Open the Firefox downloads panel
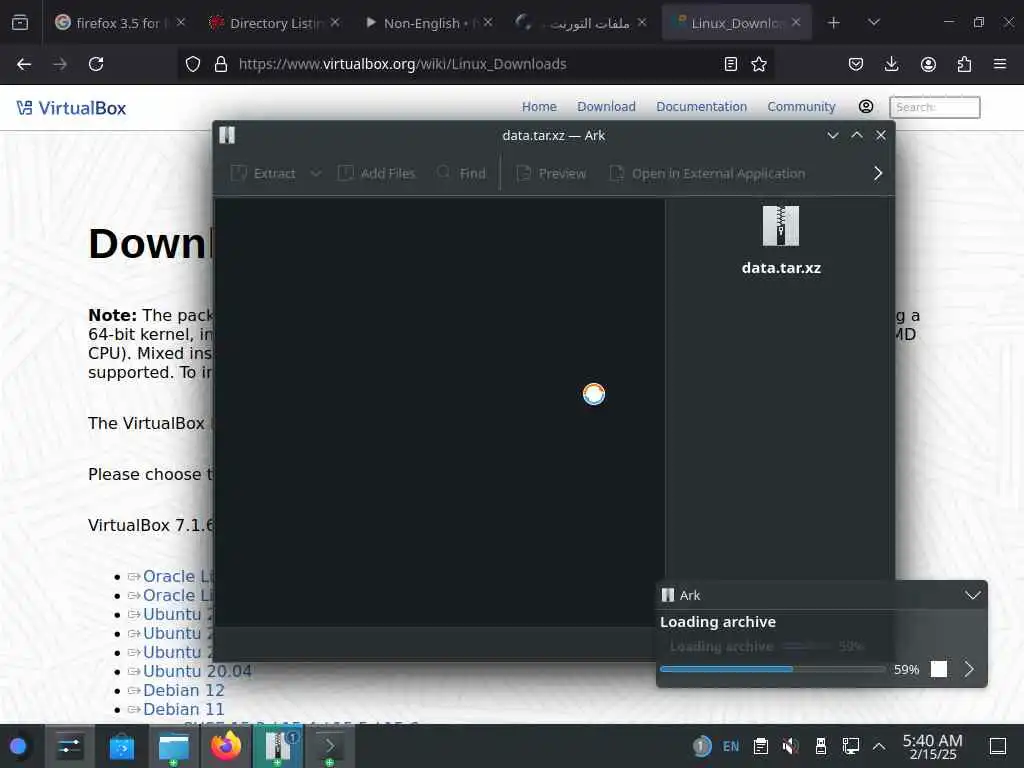 (891, 64)
